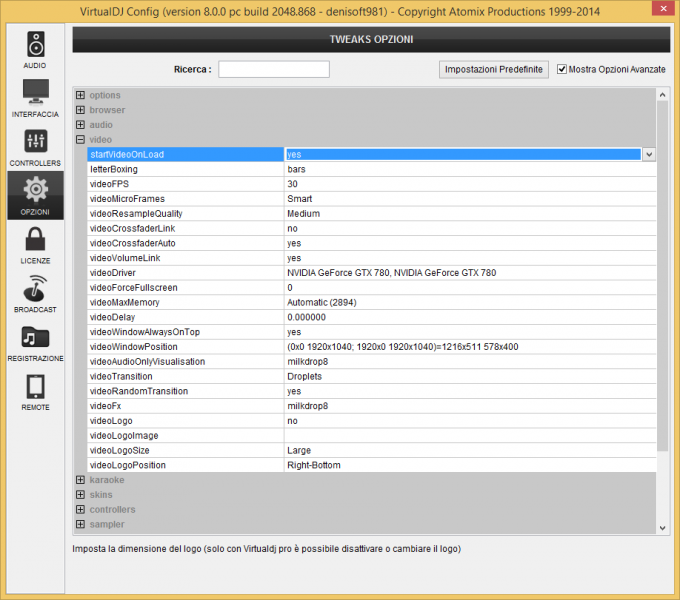This screenshot has width=680, height=600.
Task: Uncheck Mostra Opzioni Avanzate checkbox
Action: tap(562, 69)
